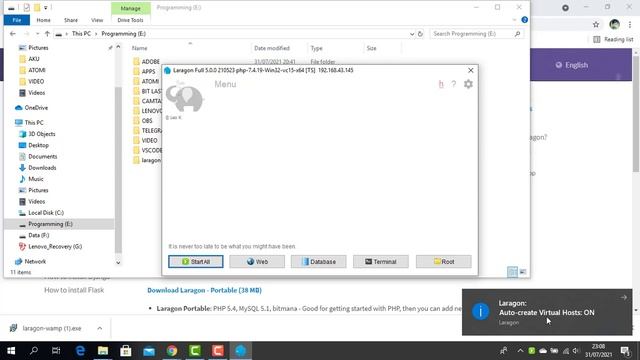Open Chrome from taskbar

pos(172,351)
